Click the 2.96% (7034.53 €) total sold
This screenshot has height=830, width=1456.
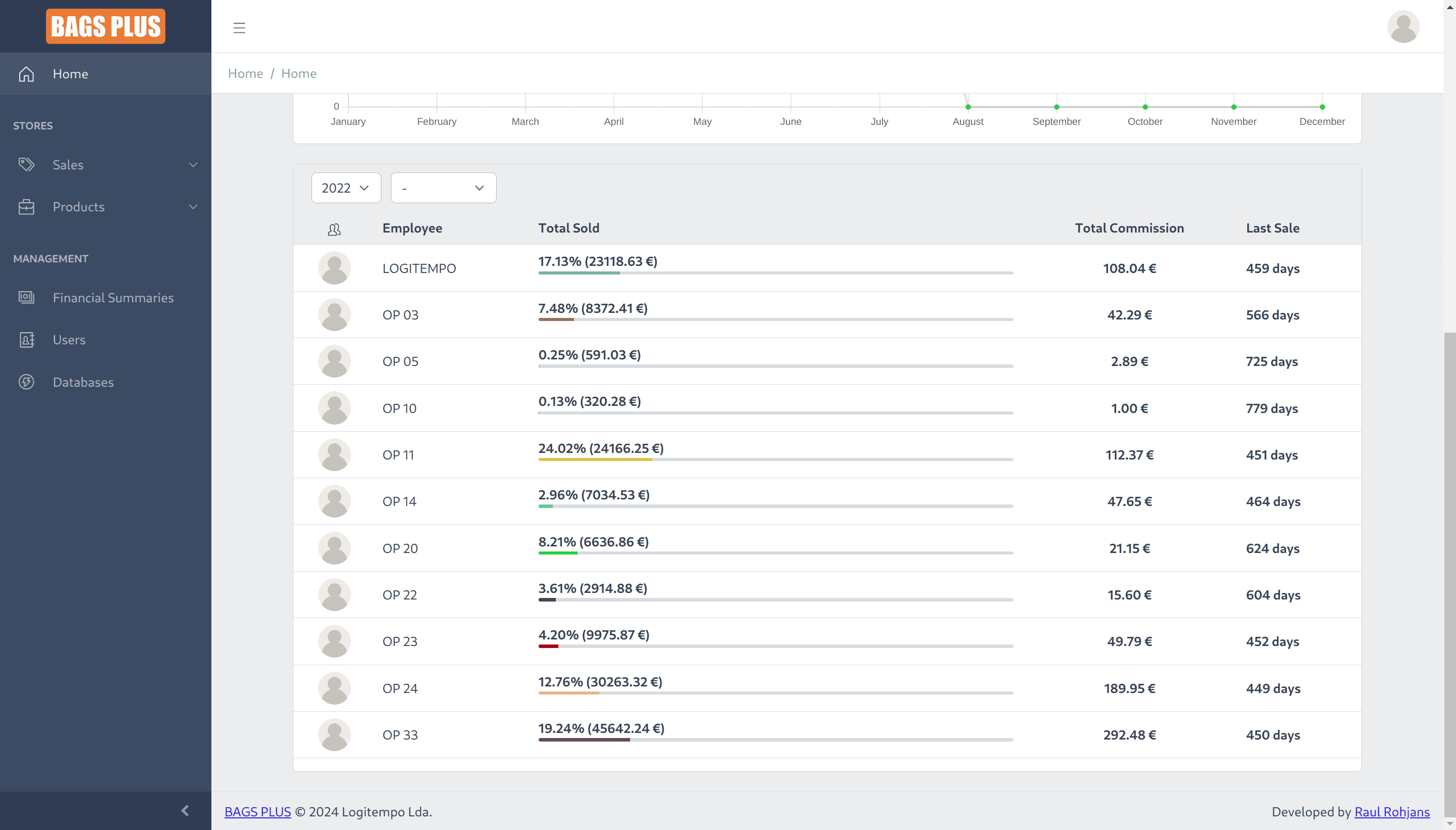click(594, 495)
